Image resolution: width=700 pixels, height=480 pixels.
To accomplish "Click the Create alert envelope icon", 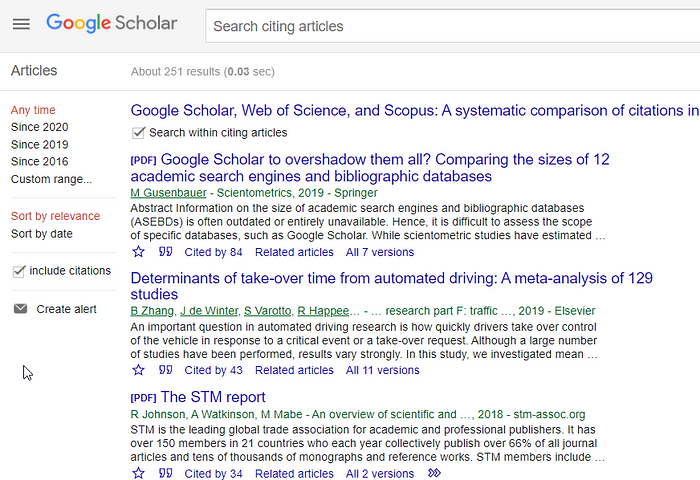I will tap(21, 309).
